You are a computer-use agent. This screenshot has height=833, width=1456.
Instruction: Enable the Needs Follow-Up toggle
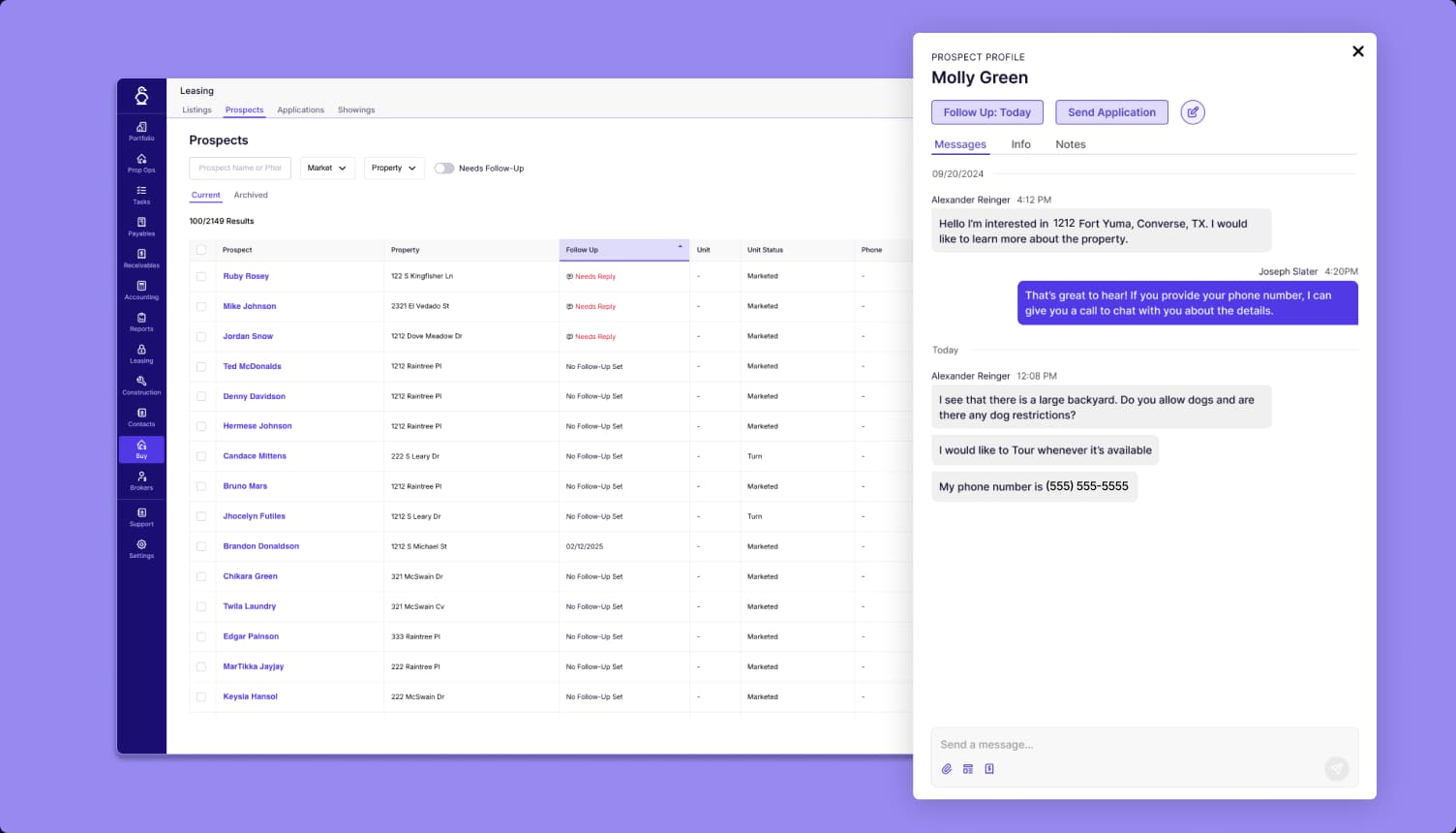click(x=444, y=168)
